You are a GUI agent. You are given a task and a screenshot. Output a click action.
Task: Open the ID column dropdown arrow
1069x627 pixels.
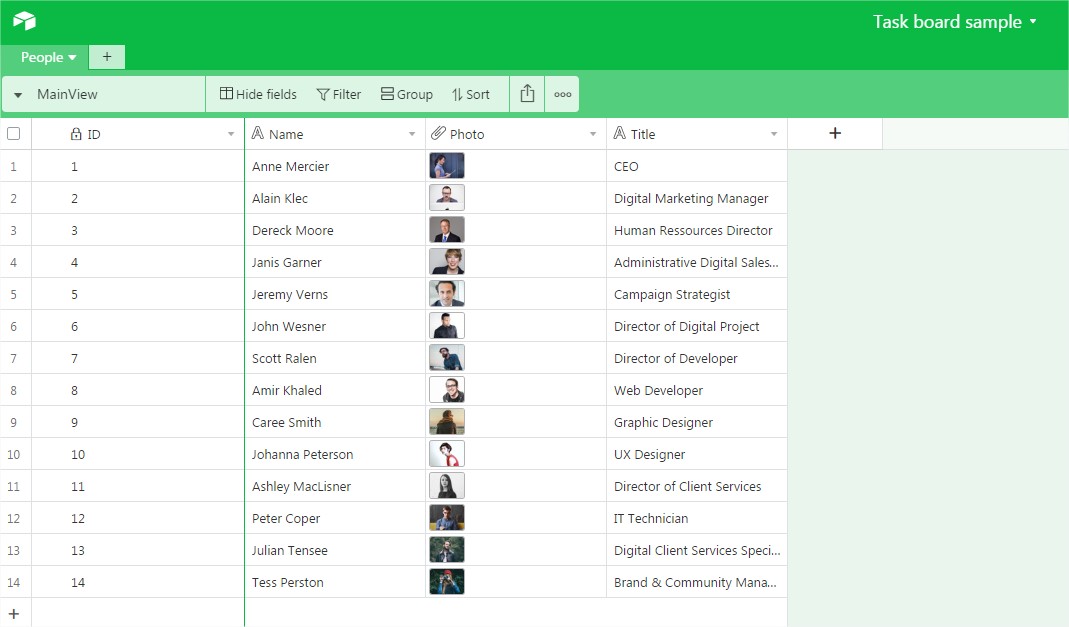[231, 134]
